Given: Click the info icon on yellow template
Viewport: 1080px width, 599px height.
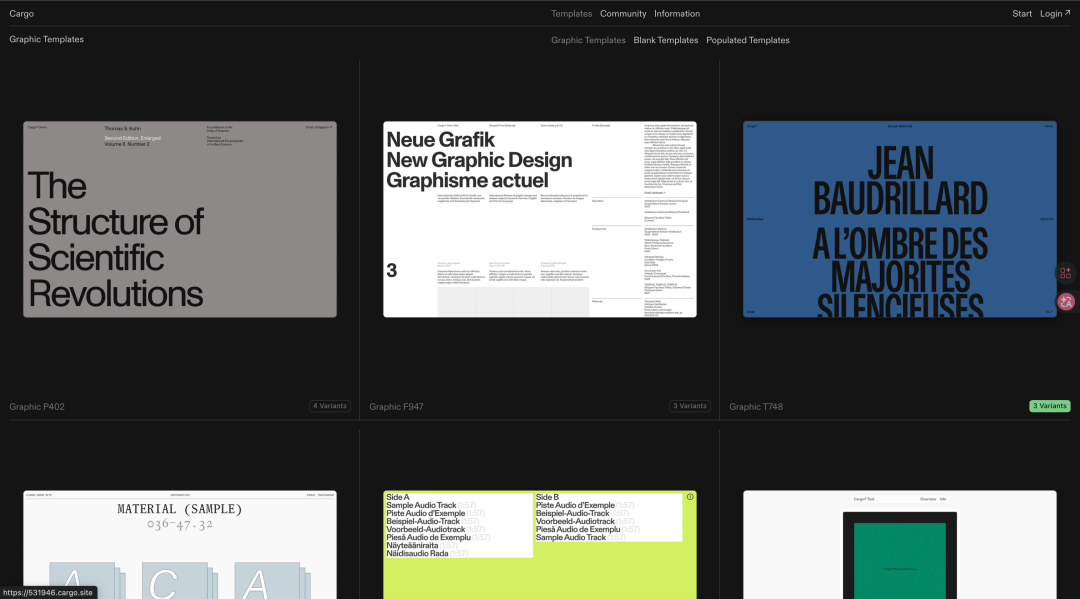Looking at the screenshot, I should [x=689, y=496].
